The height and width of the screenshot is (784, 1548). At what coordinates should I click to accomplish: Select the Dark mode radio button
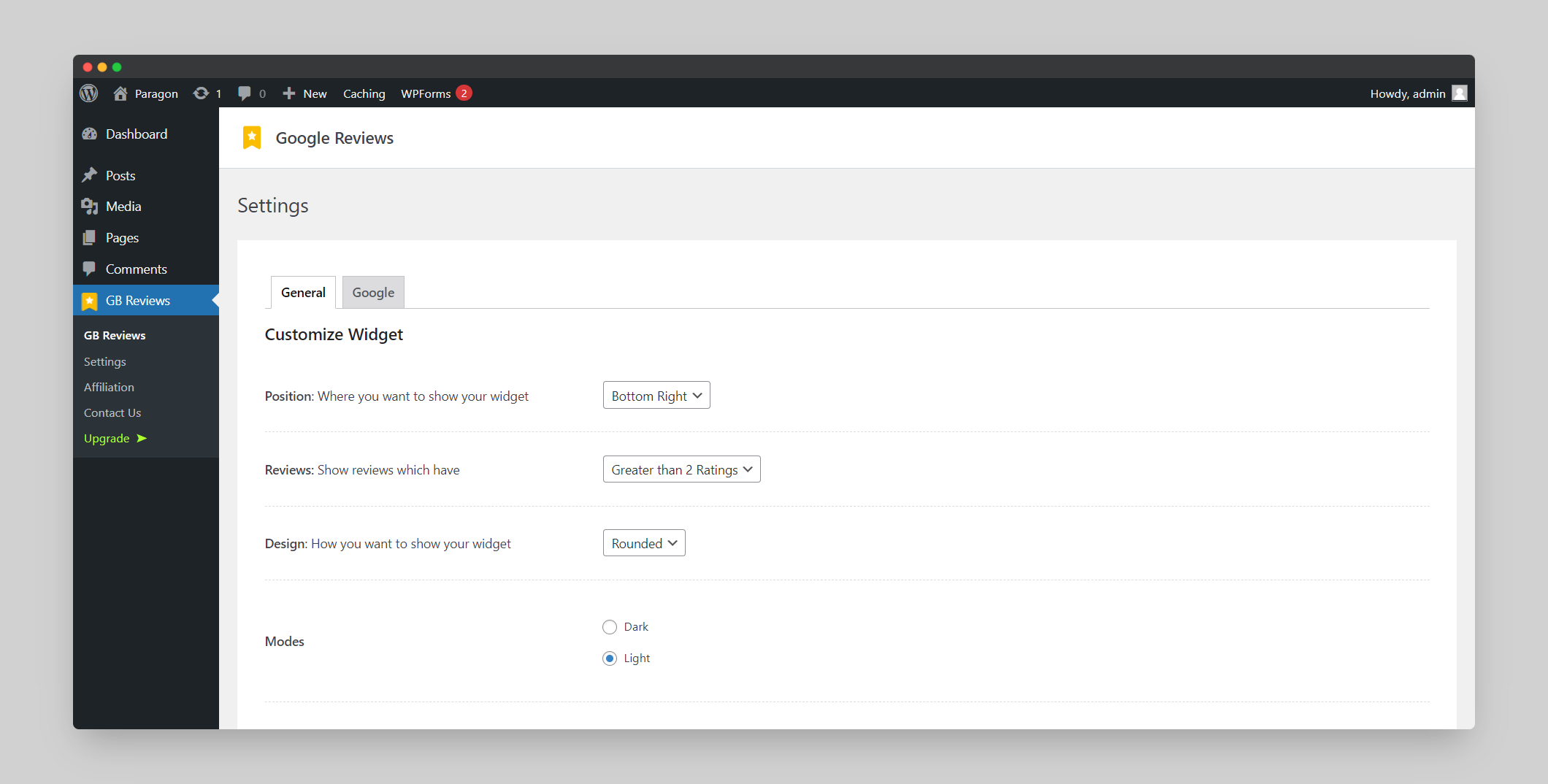point(610,627)
